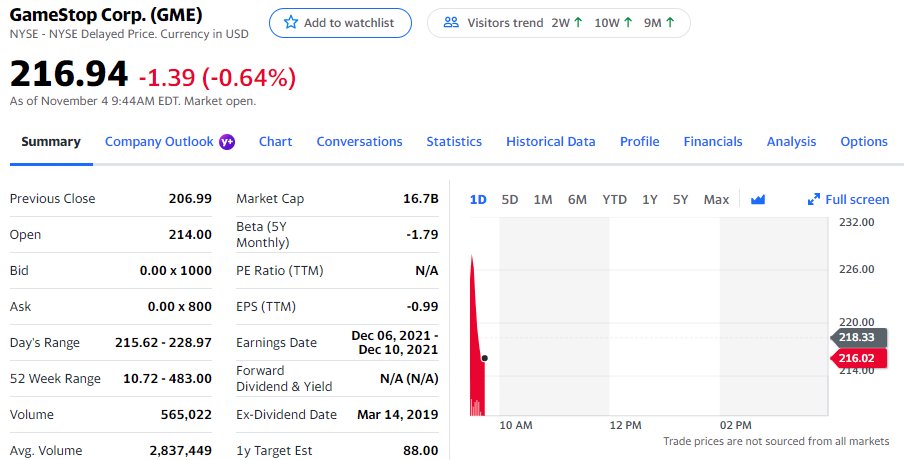Image resolution: width=904 pixels, height=460 pixels.
Task: Click the Volume value 565,022
Action: click(186, 414)
